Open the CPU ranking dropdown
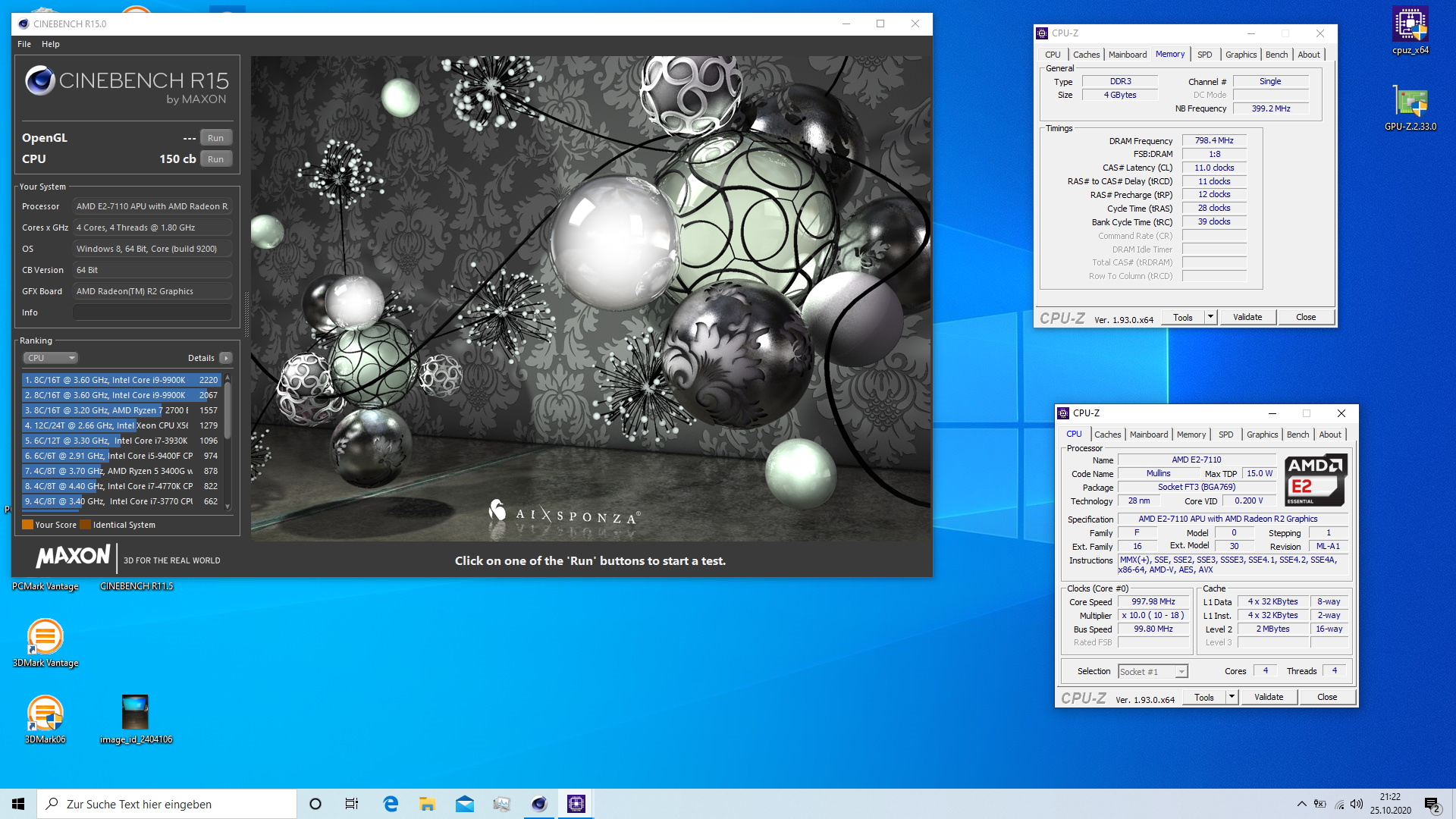 coord(50,358)
